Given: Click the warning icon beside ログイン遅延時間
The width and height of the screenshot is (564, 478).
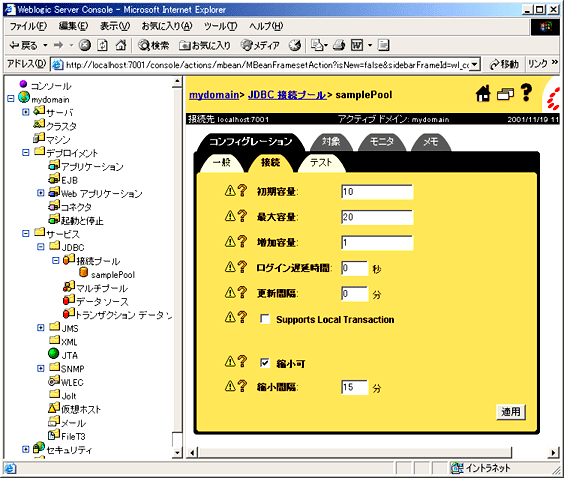Looking at the screenshot, I should coord(230,267).
